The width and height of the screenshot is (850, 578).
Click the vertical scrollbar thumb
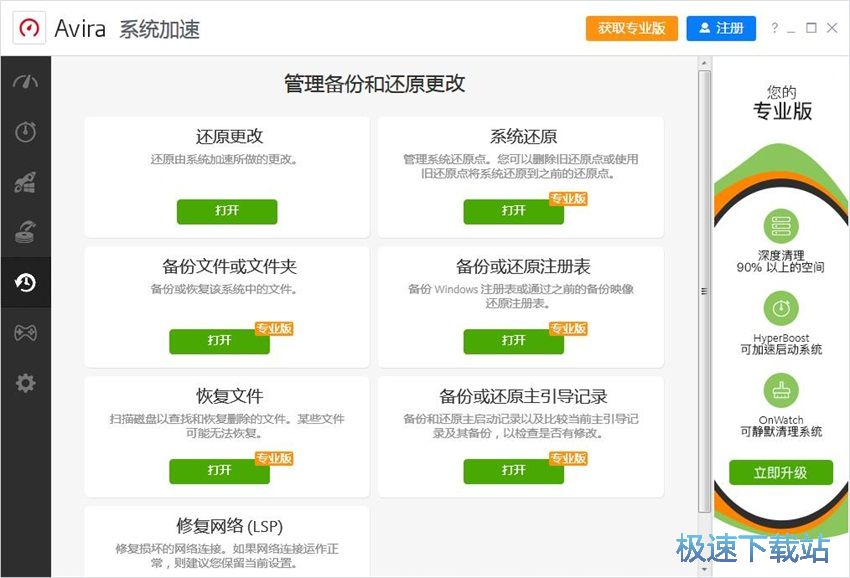pos(704,291)
